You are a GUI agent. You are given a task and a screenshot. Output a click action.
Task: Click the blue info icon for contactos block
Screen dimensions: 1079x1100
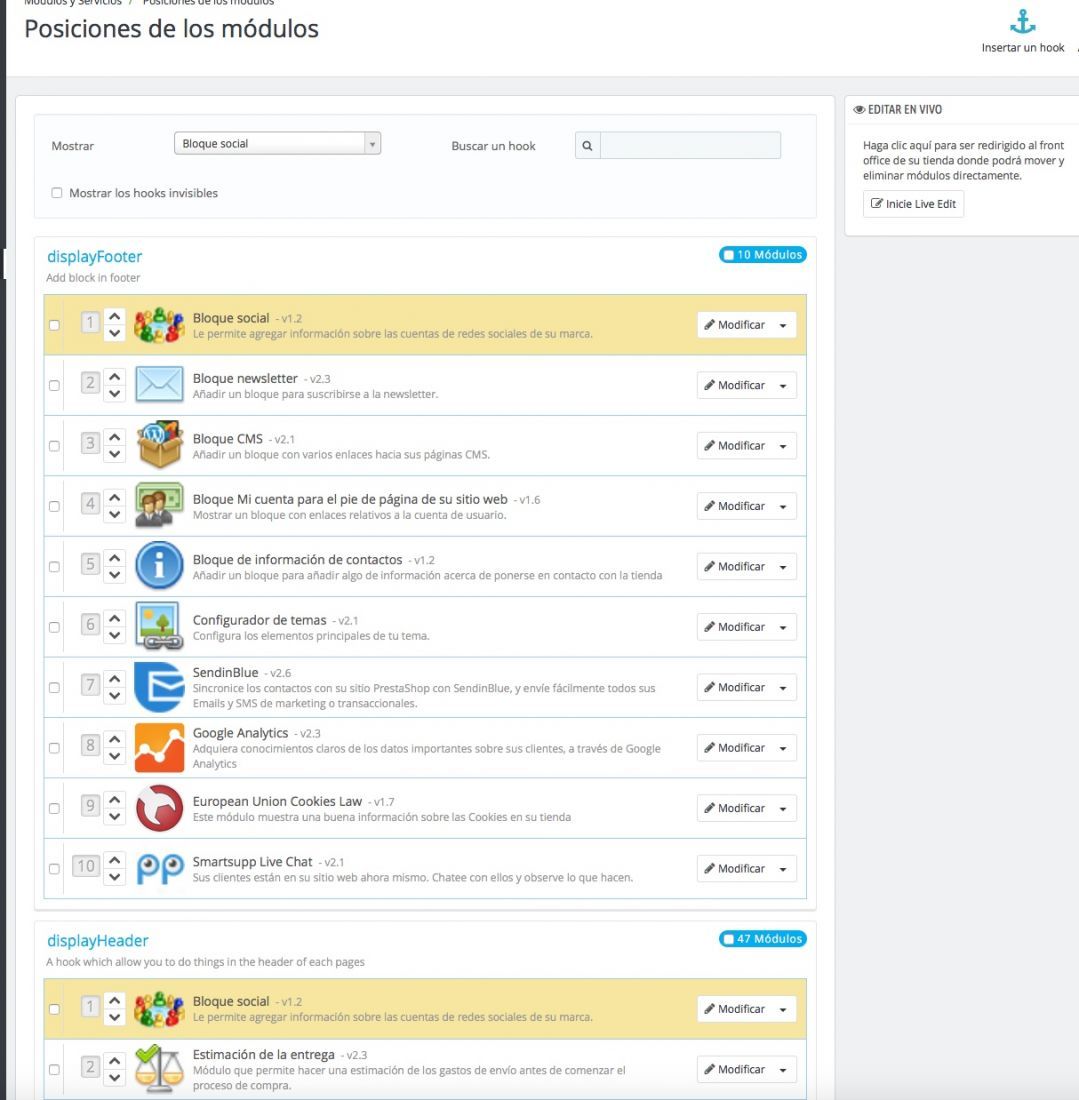pos(159,565)
